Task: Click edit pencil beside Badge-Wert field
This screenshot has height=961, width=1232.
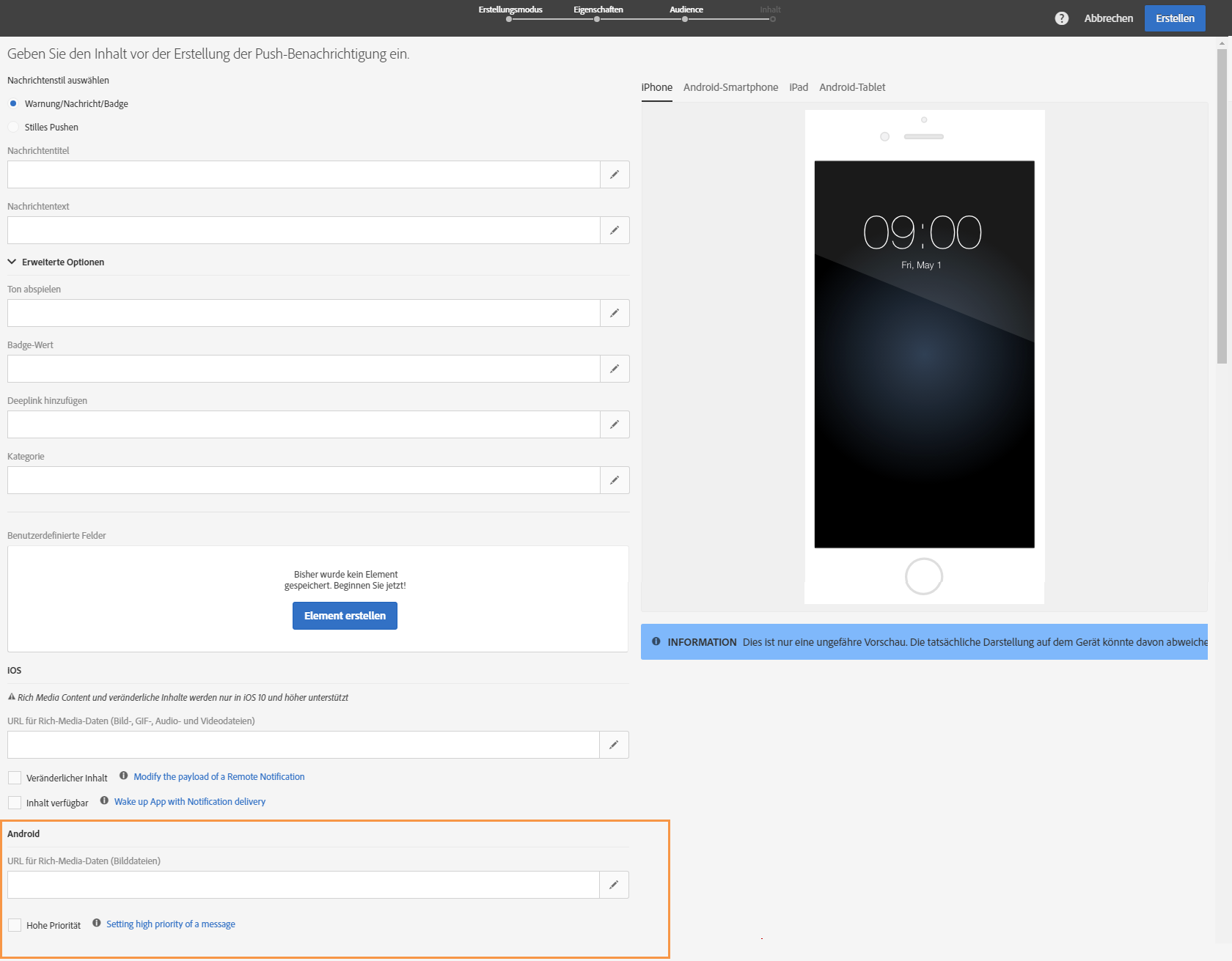Action: click(x=615, y=369)
